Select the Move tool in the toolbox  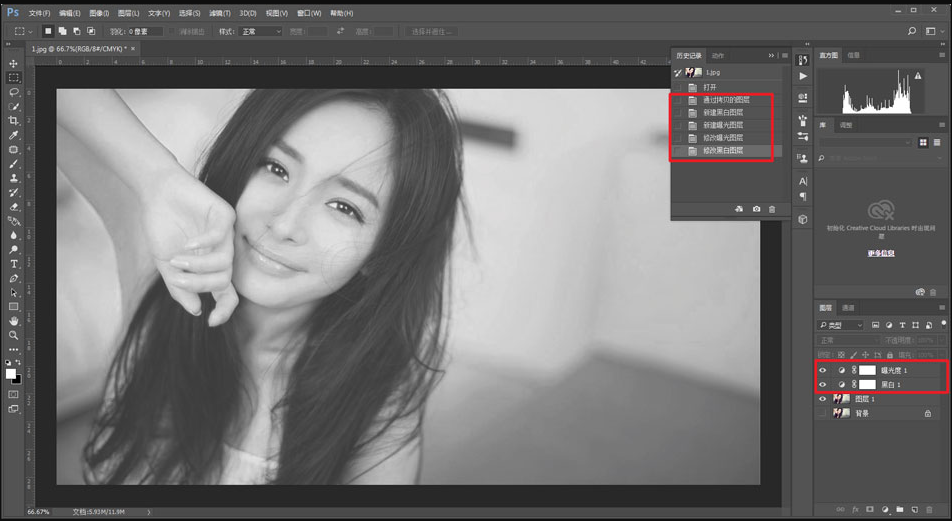click(14, 63)
